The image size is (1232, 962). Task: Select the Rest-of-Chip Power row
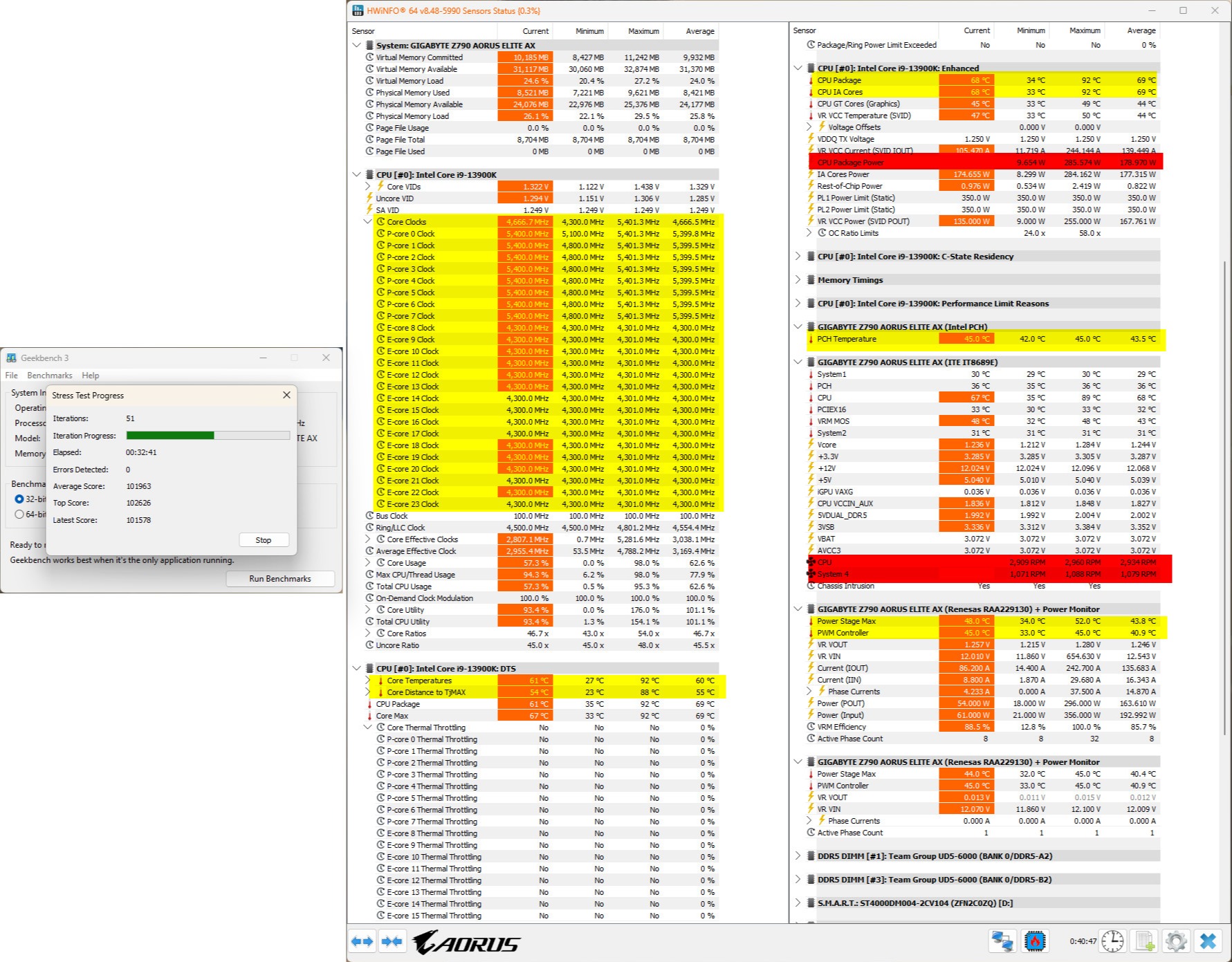(x=983, y=186)
